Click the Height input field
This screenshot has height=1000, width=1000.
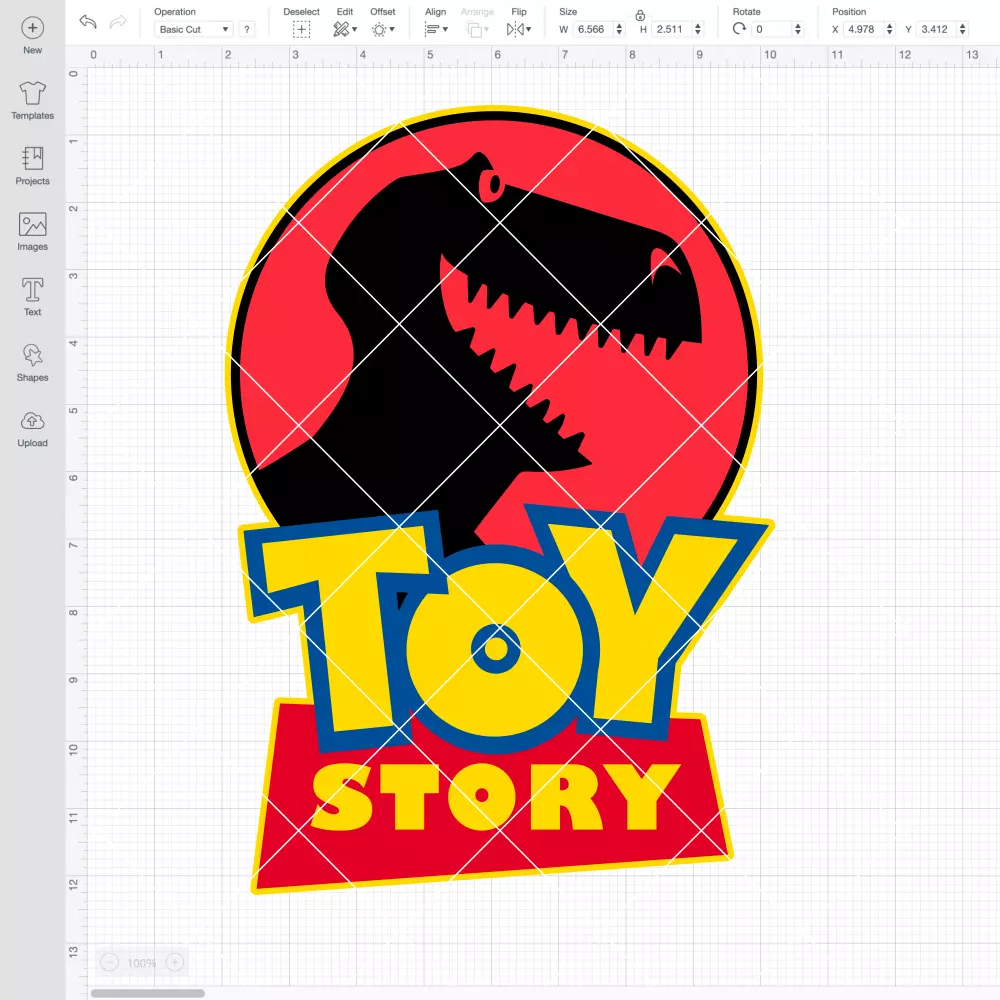671,29
